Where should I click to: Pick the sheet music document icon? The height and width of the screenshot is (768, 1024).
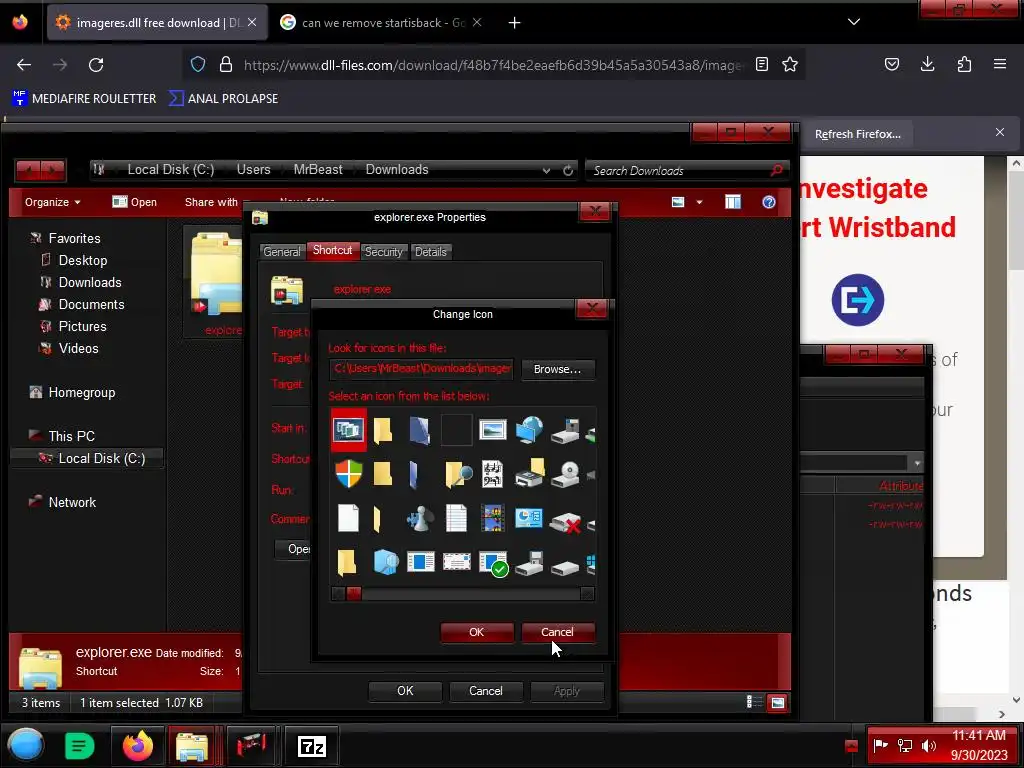492,474
